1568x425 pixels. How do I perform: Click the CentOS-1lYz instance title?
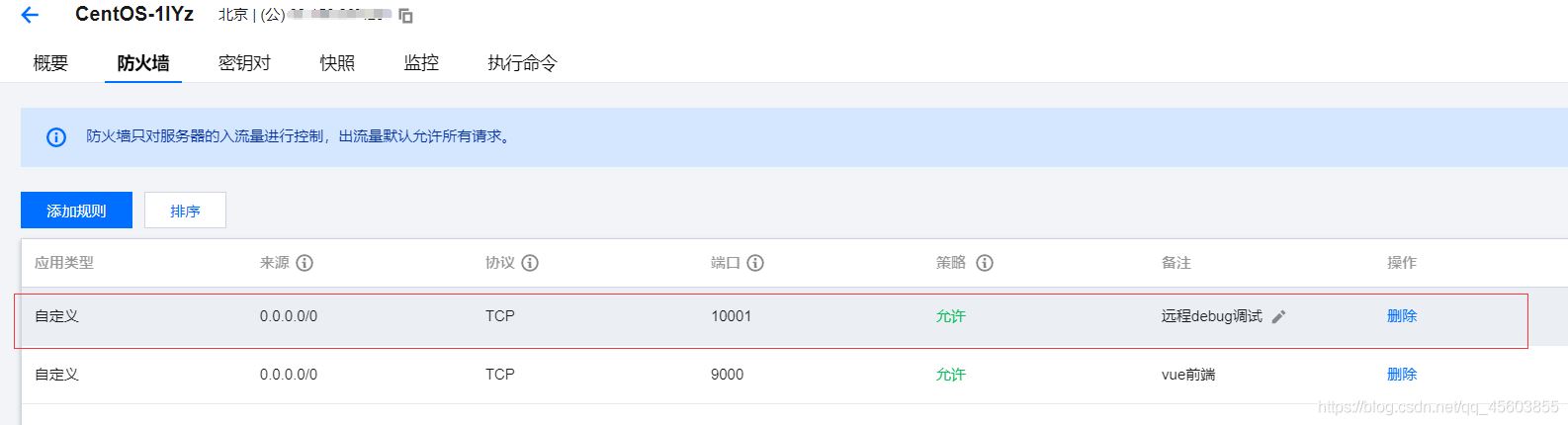[x=134, y=14]
